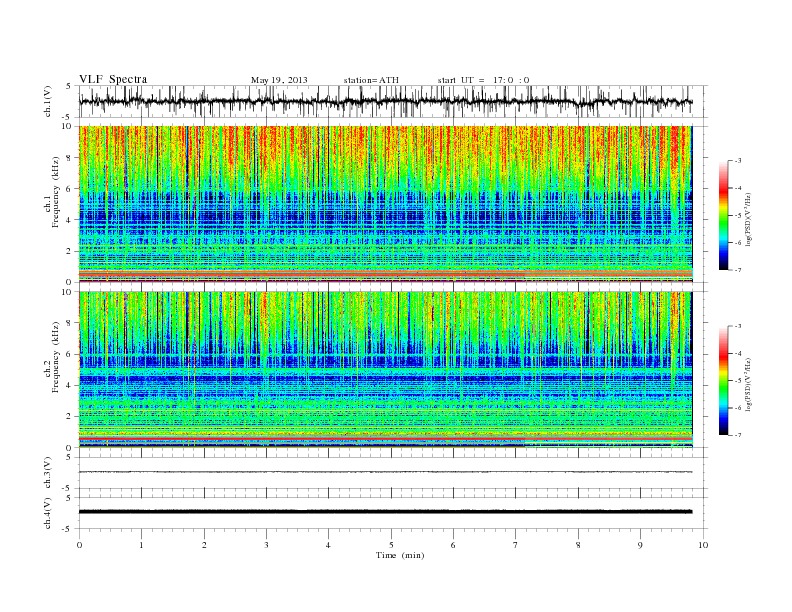
Task: Click the ch.4 thick voltage trace
Action: tap(386, 512)
